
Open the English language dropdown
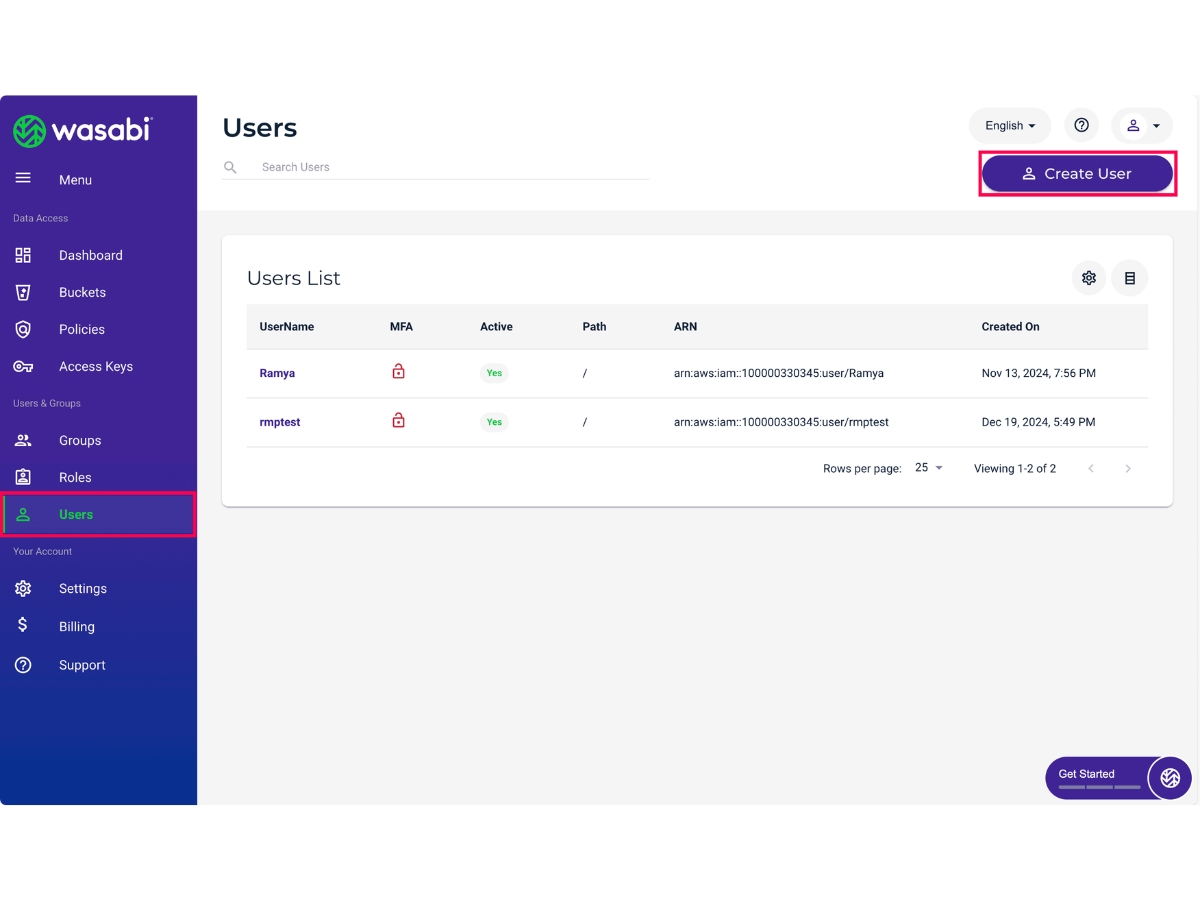point(1010,125)
